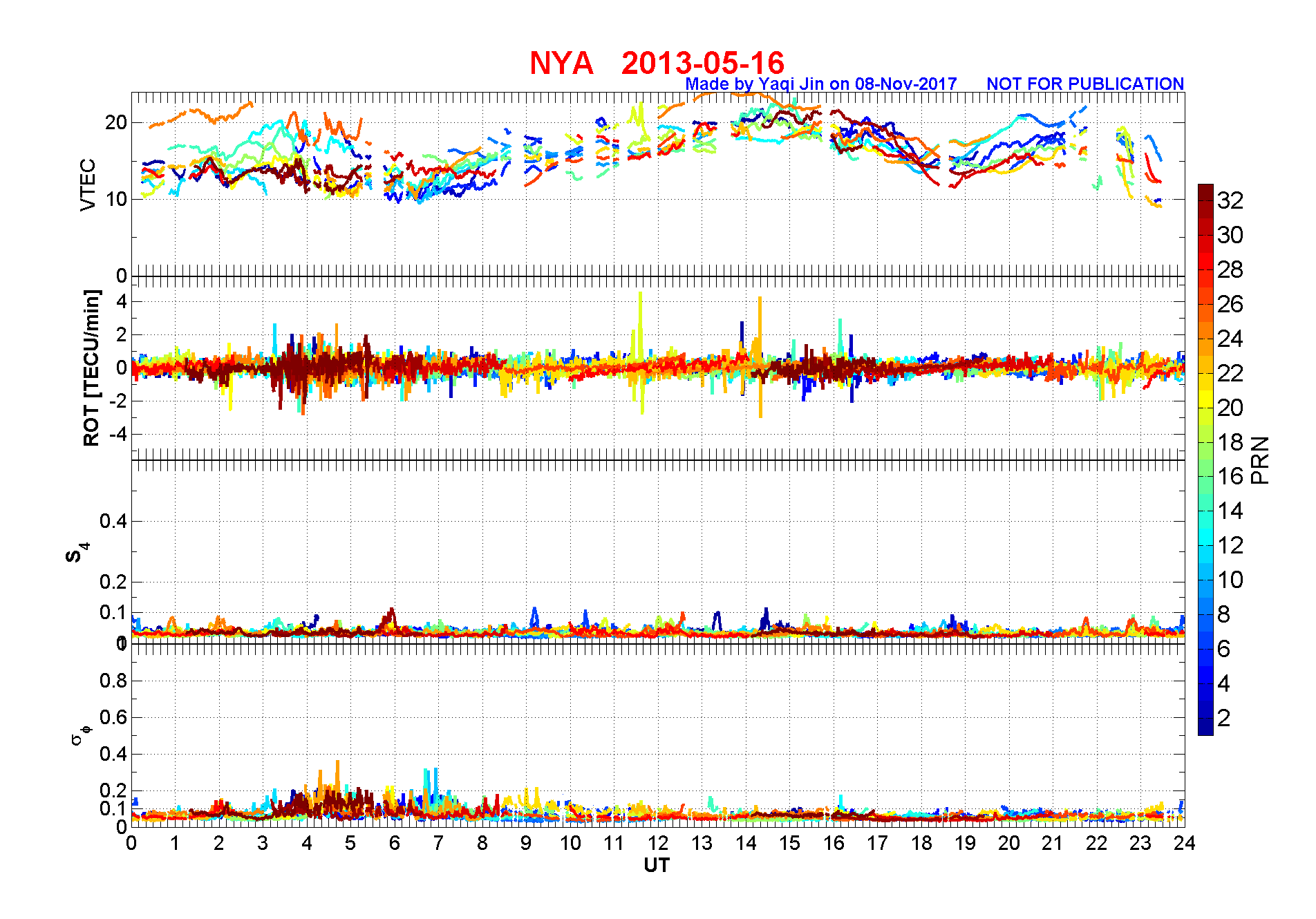Click VTEC axis tick label 10
The image size is (1316, 919).
(x=116, y=200)
